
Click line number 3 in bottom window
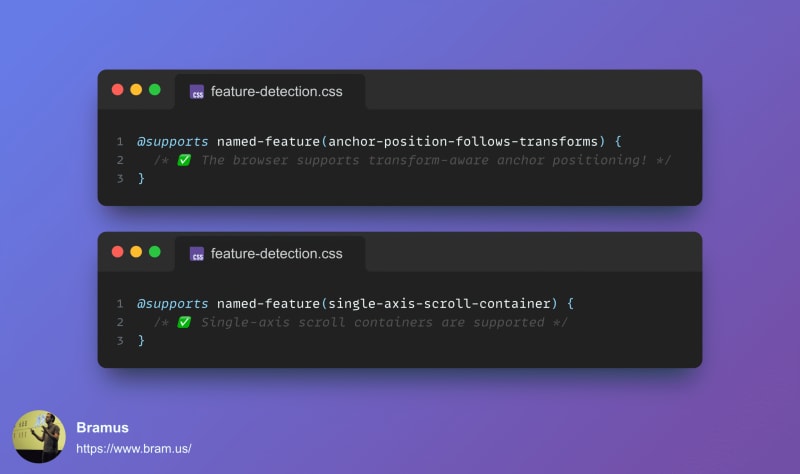(120, 341)
